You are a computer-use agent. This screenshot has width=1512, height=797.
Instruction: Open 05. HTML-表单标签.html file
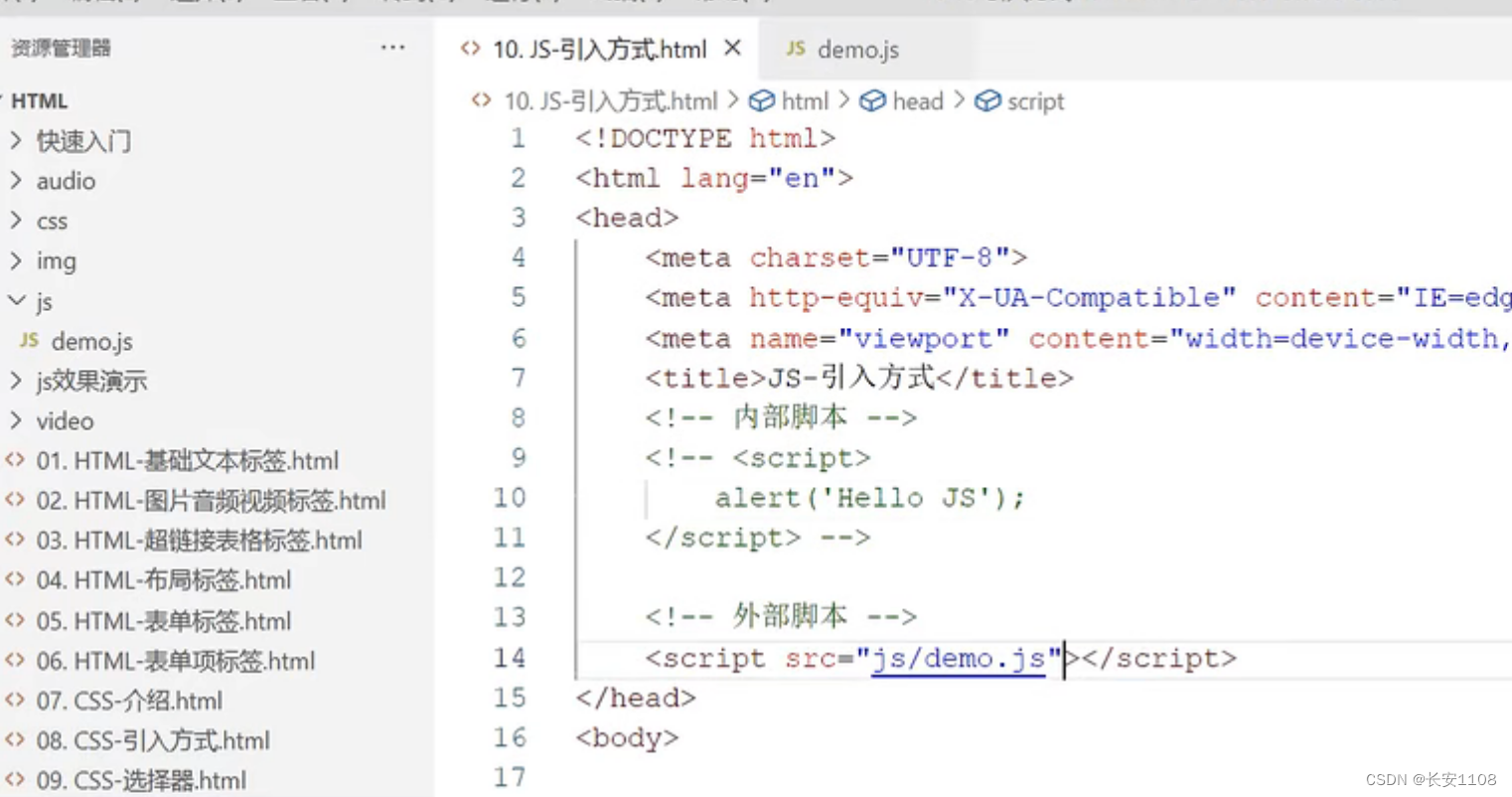(164, 621)
